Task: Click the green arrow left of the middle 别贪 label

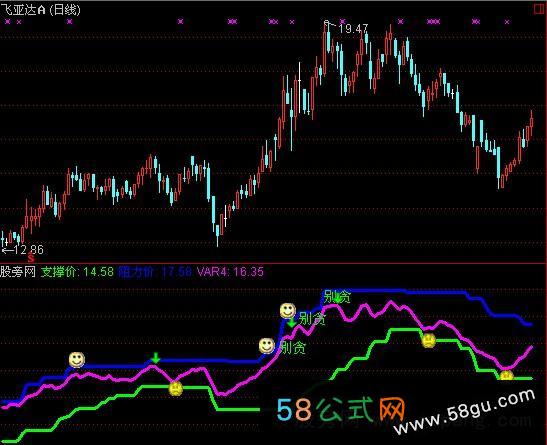Action: pos(292,322)
